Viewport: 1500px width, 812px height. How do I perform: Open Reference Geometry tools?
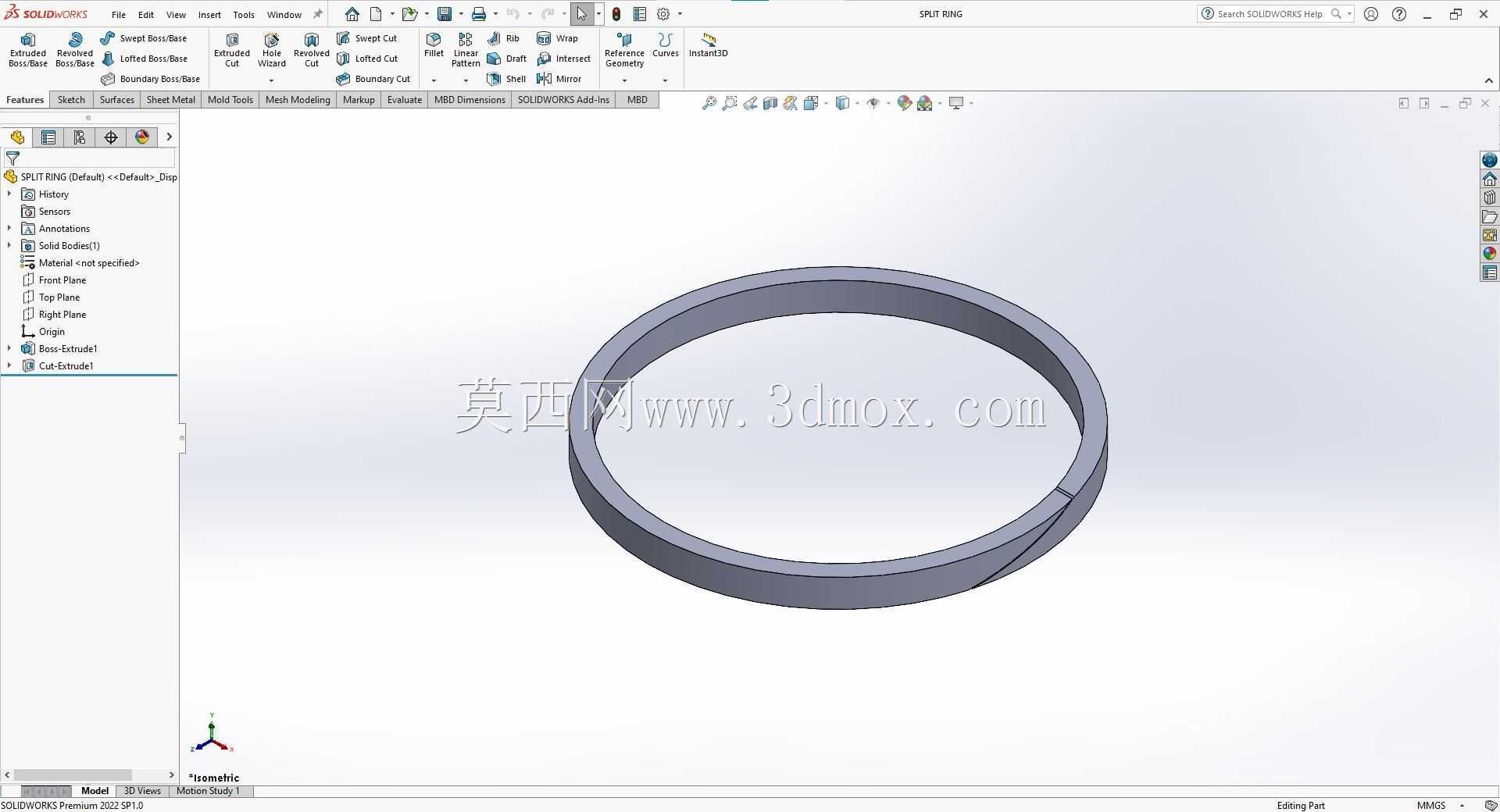pos(624,50)
